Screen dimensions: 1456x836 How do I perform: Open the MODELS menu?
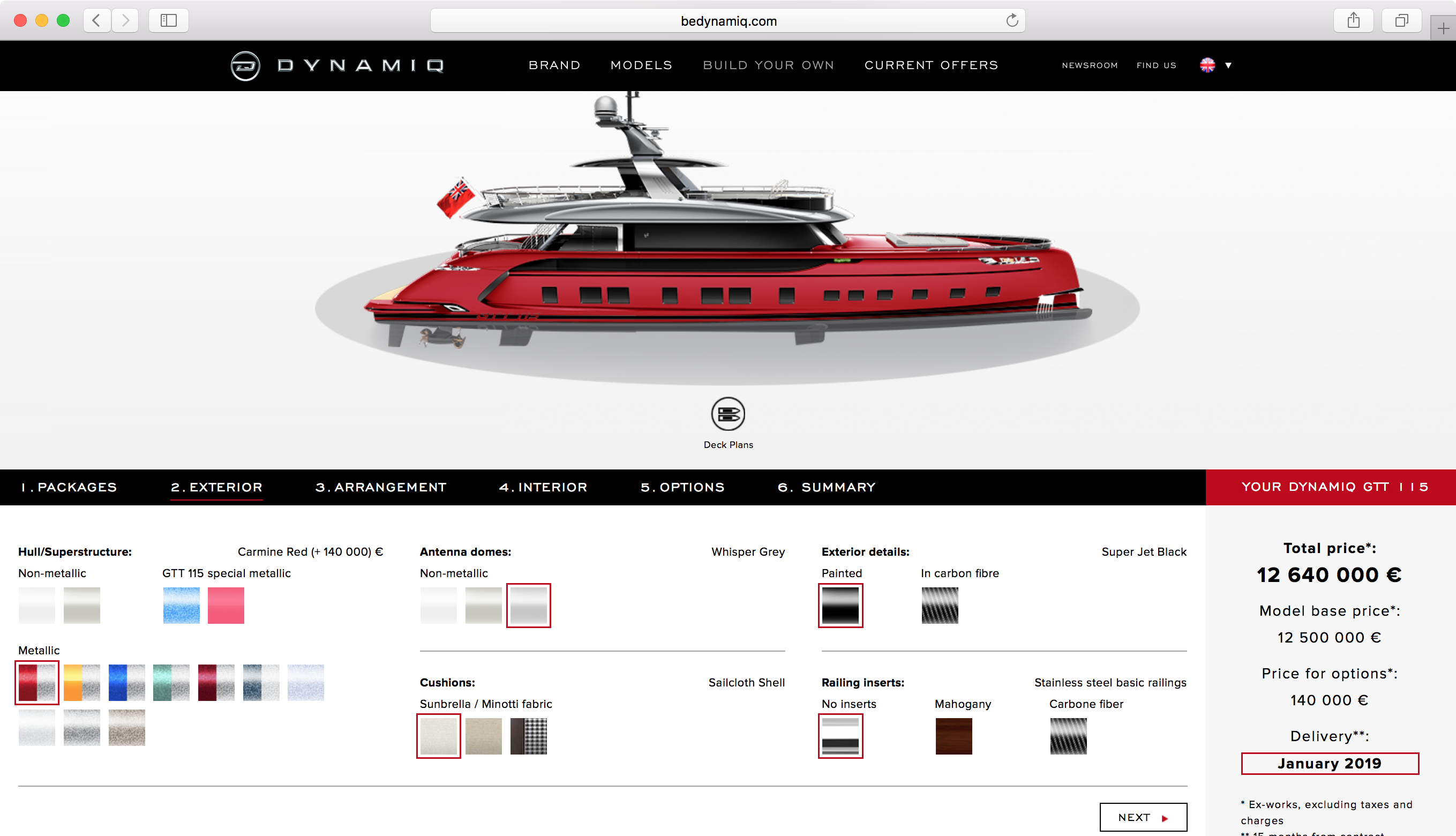coord(641,65)
